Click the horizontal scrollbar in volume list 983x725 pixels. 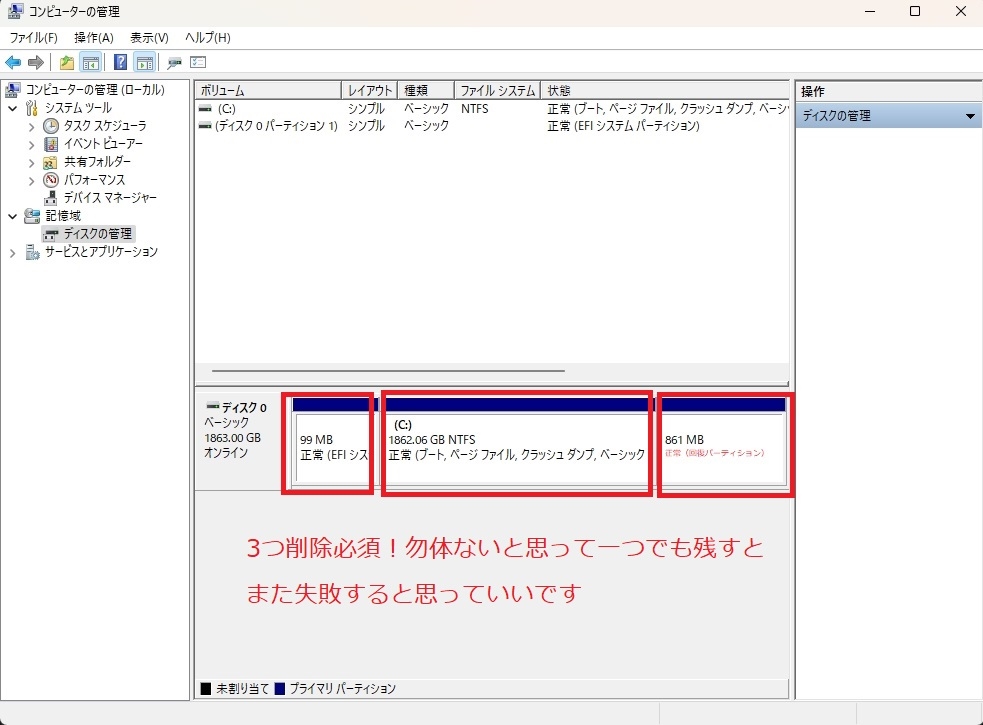(x=389, y=371)
